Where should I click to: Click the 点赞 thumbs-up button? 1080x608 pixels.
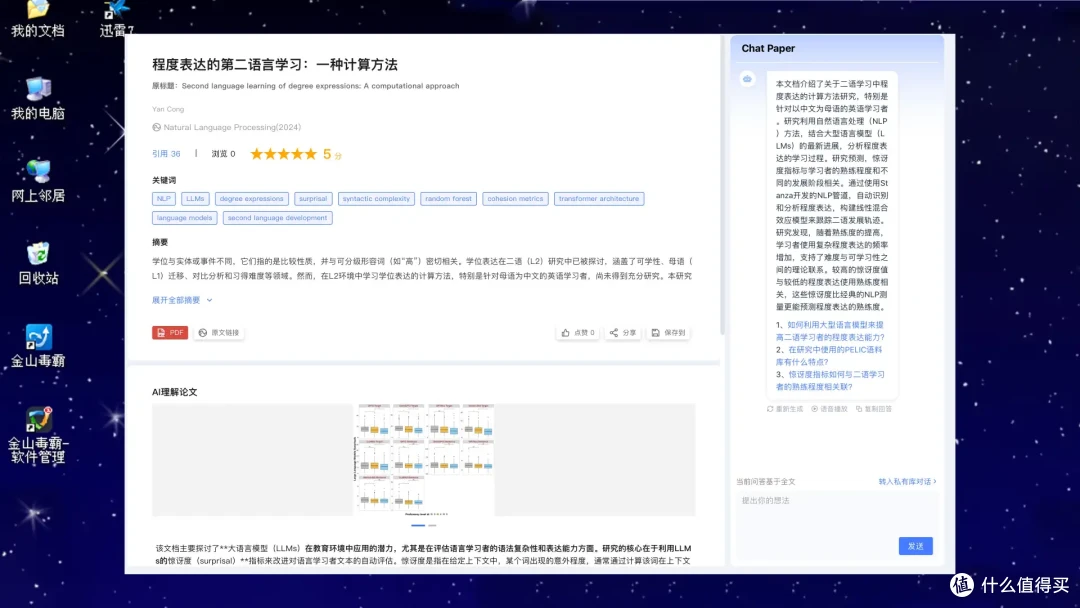point(578,333)
